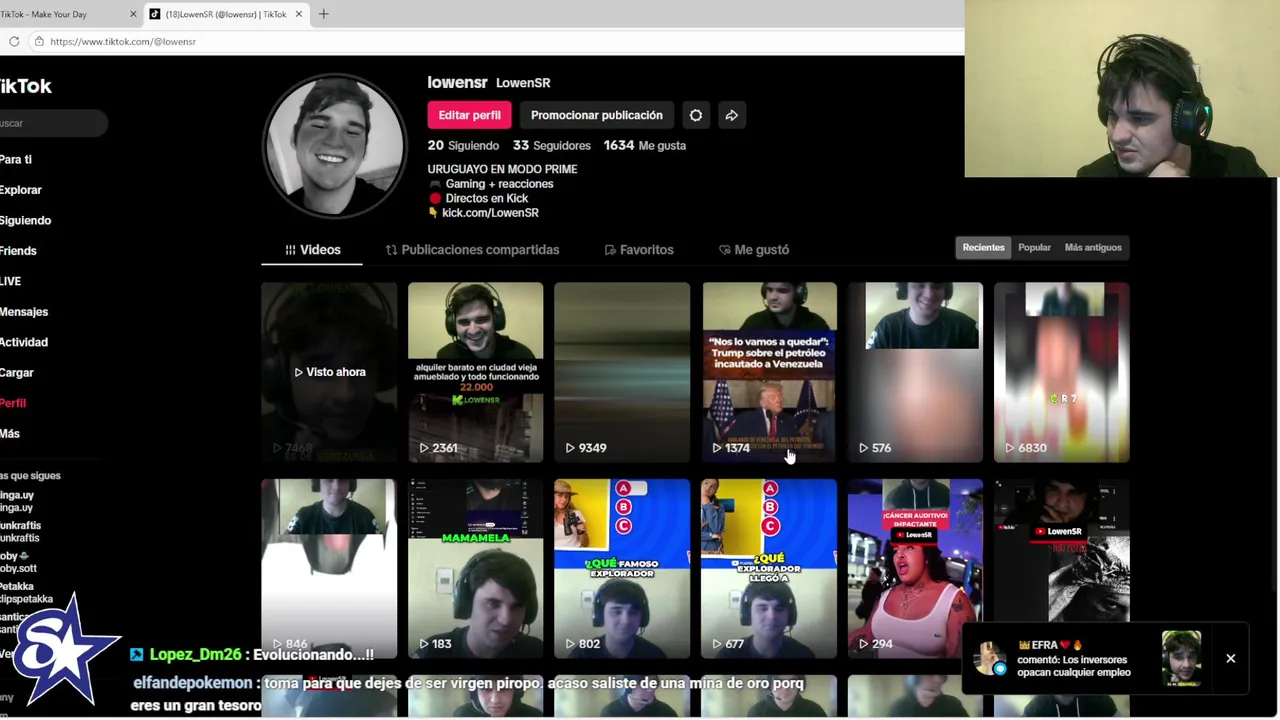Open Siguiendo in sidebar
Screen dimensions: 1280x720
click(x=25, y=220)
